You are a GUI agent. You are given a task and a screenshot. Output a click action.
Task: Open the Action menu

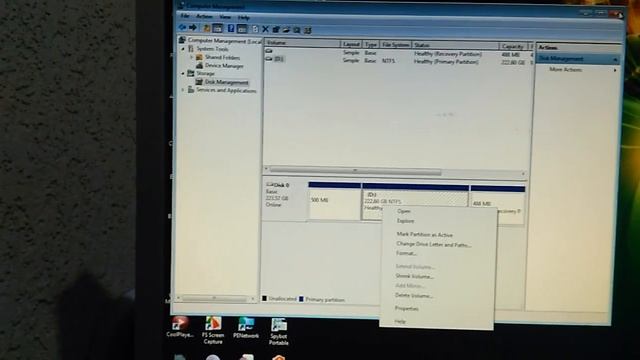pos(204,17)
